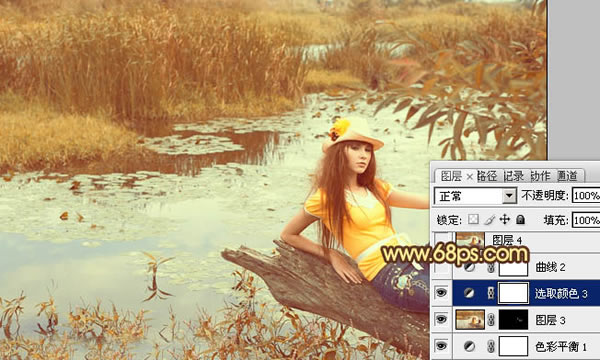Click the lock position move icon

coord(505,219)
